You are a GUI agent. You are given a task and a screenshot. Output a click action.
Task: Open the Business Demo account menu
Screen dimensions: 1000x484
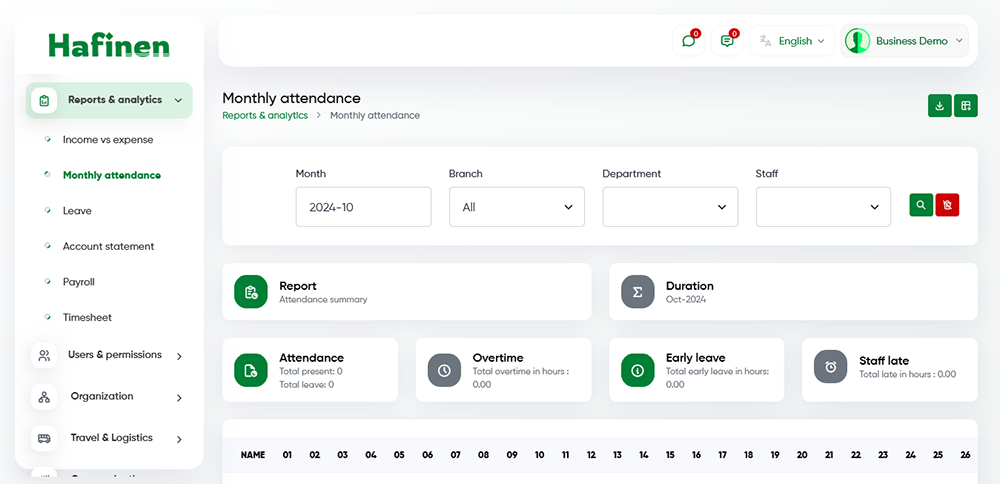tap(904, 41)
